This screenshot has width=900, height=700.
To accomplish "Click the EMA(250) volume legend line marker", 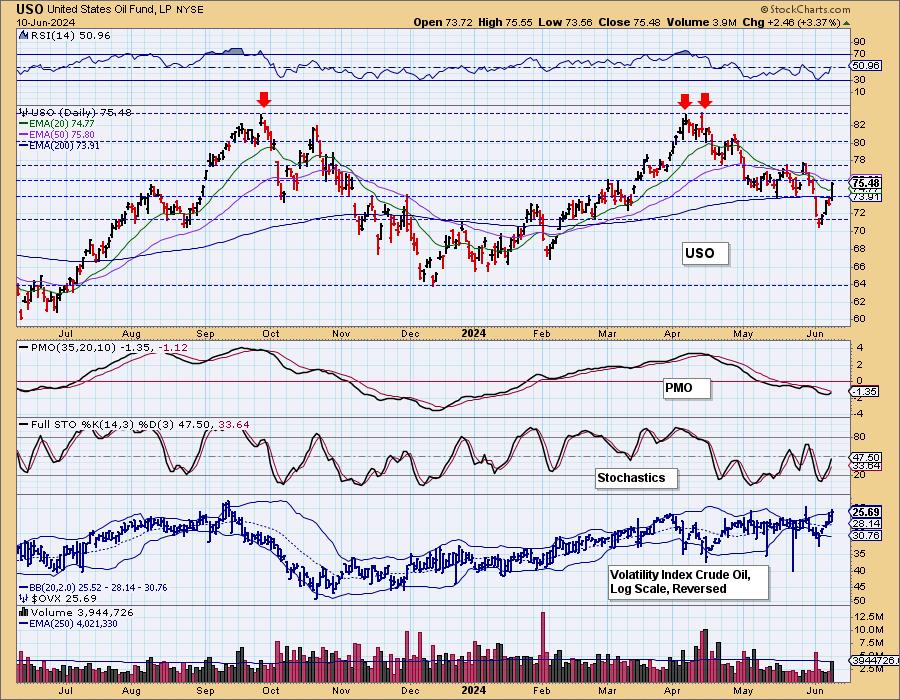I will point(24,623).
